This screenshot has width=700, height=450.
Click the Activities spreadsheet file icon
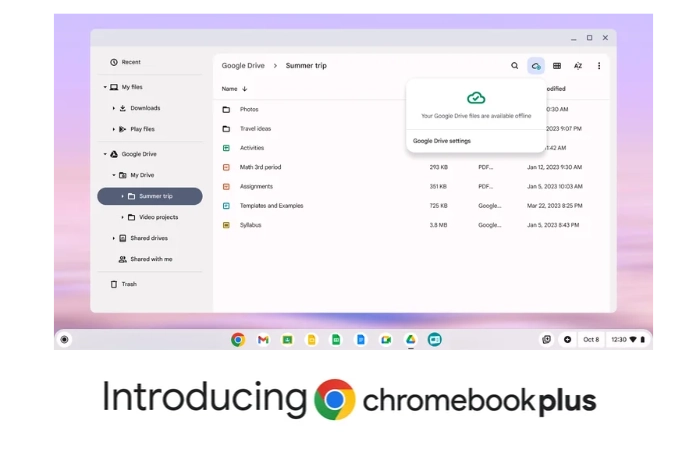pyautogui.click(x=226, y=148)
